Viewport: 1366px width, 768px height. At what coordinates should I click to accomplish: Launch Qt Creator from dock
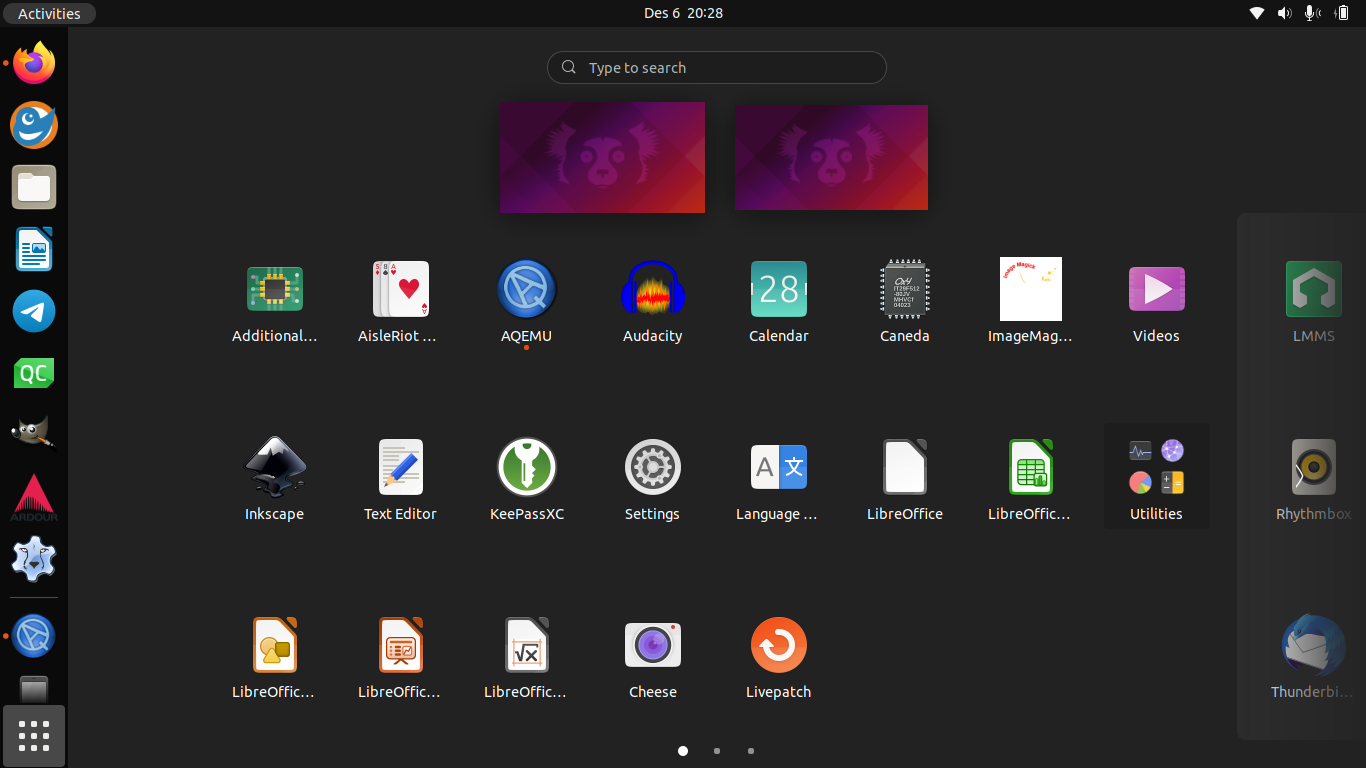click(x=34, y=373)
